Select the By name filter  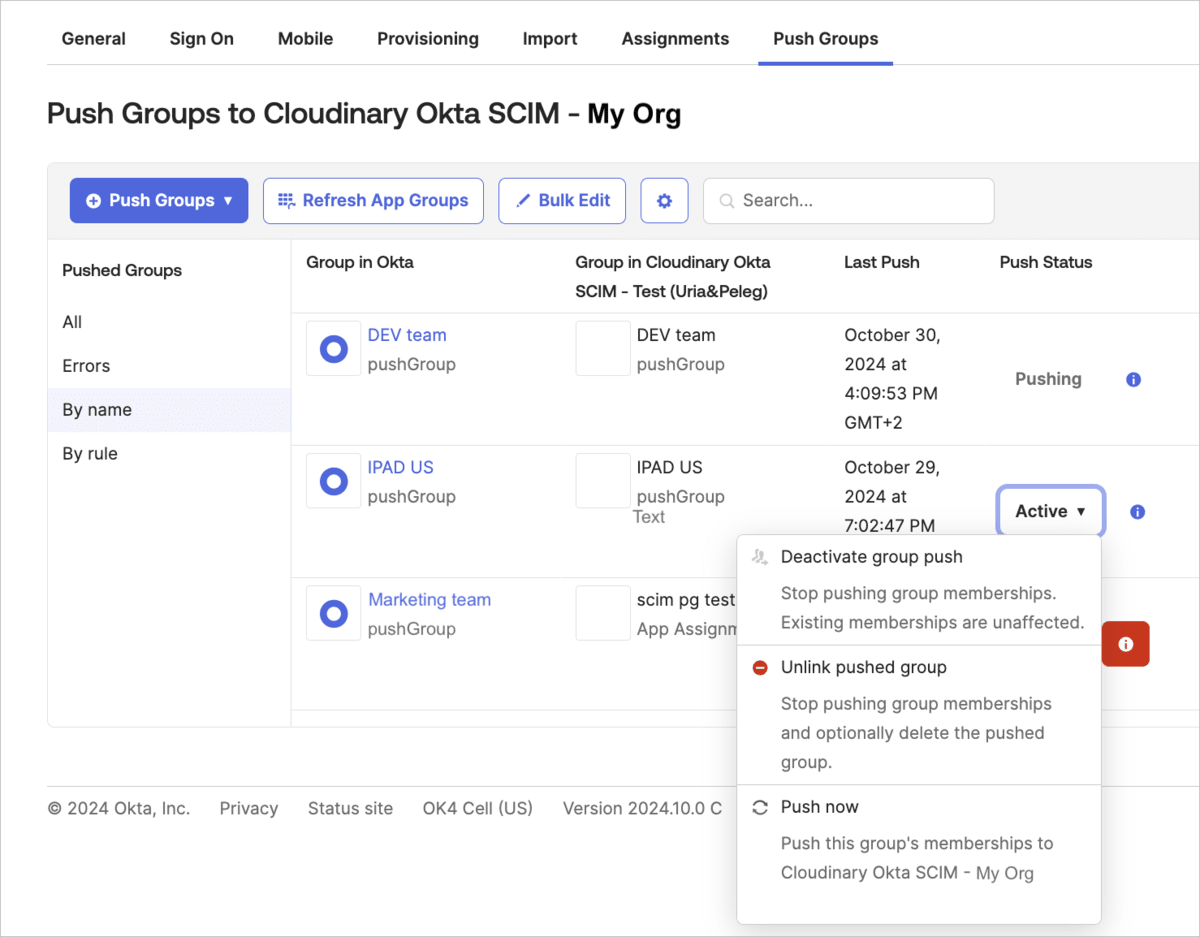169,410
